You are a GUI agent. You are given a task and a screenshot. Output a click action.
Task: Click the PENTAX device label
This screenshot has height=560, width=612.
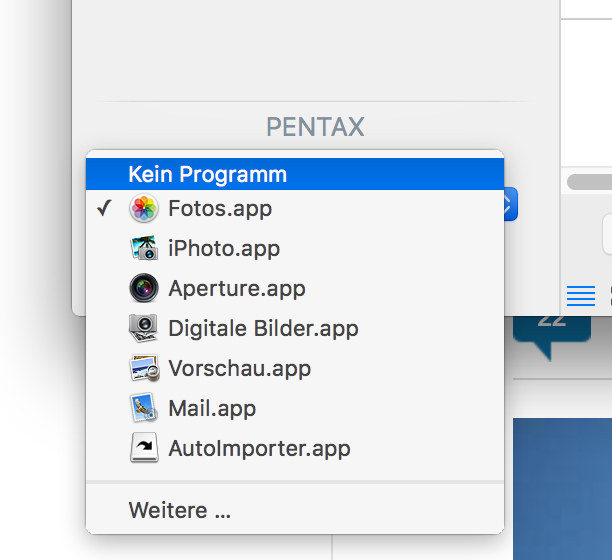[315, 127]
